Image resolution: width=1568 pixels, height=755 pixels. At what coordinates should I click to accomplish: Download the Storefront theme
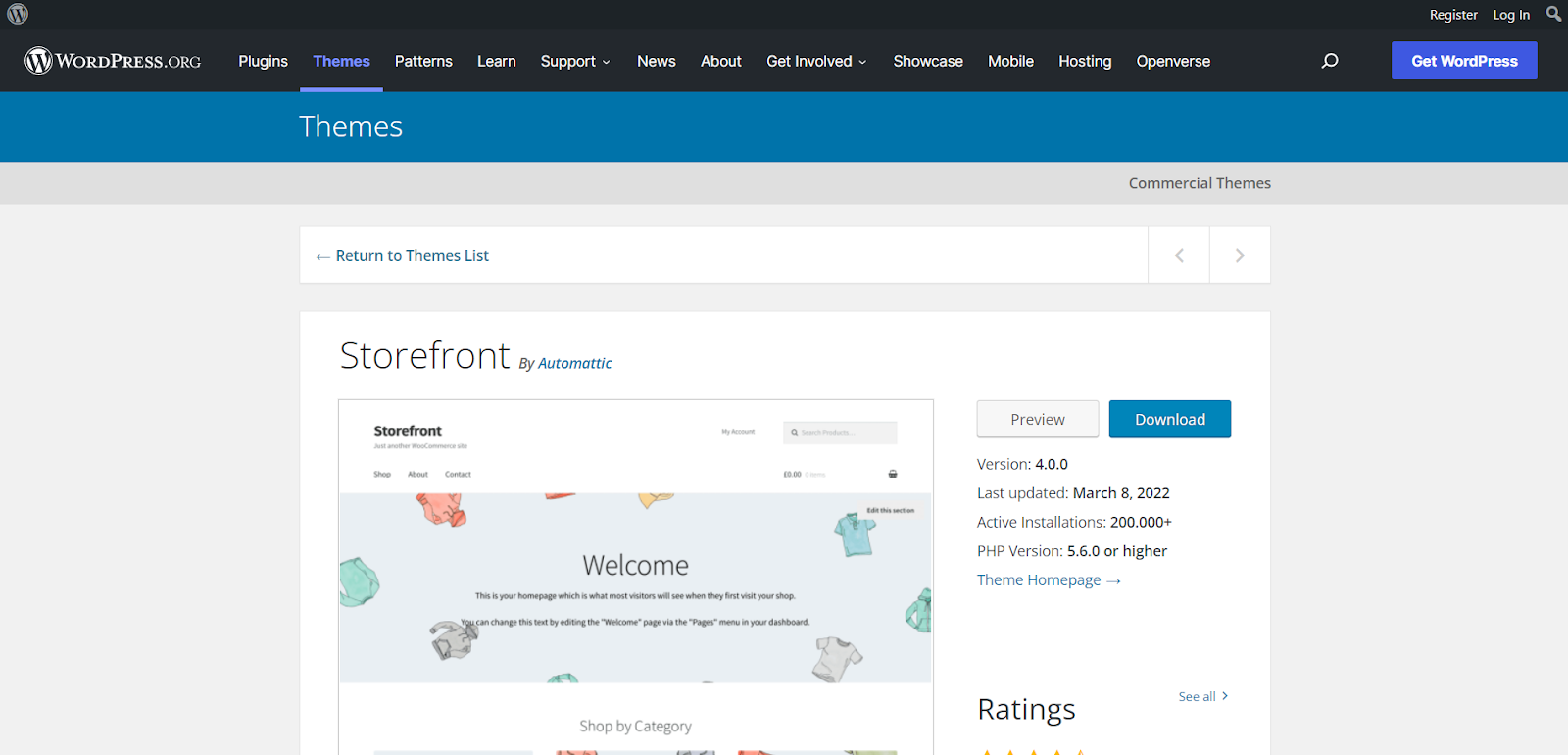(x=1170, y=419)
